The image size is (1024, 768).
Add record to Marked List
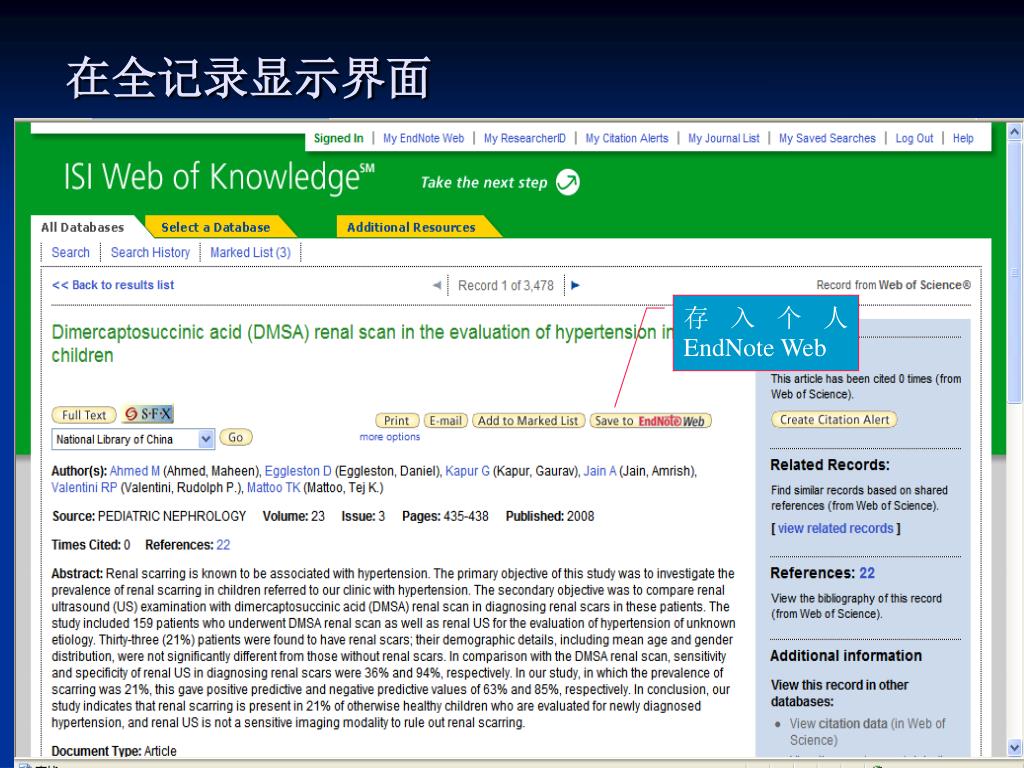coord(528,421)
